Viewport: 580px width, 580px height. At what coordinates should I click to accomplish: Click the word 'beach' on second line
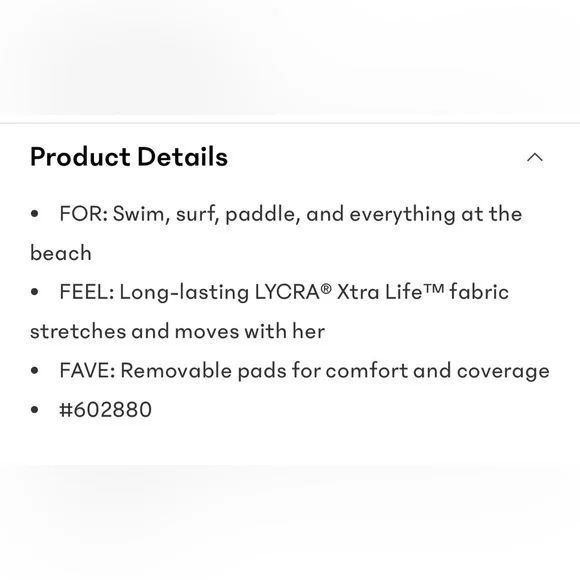[x=61, y=253]
